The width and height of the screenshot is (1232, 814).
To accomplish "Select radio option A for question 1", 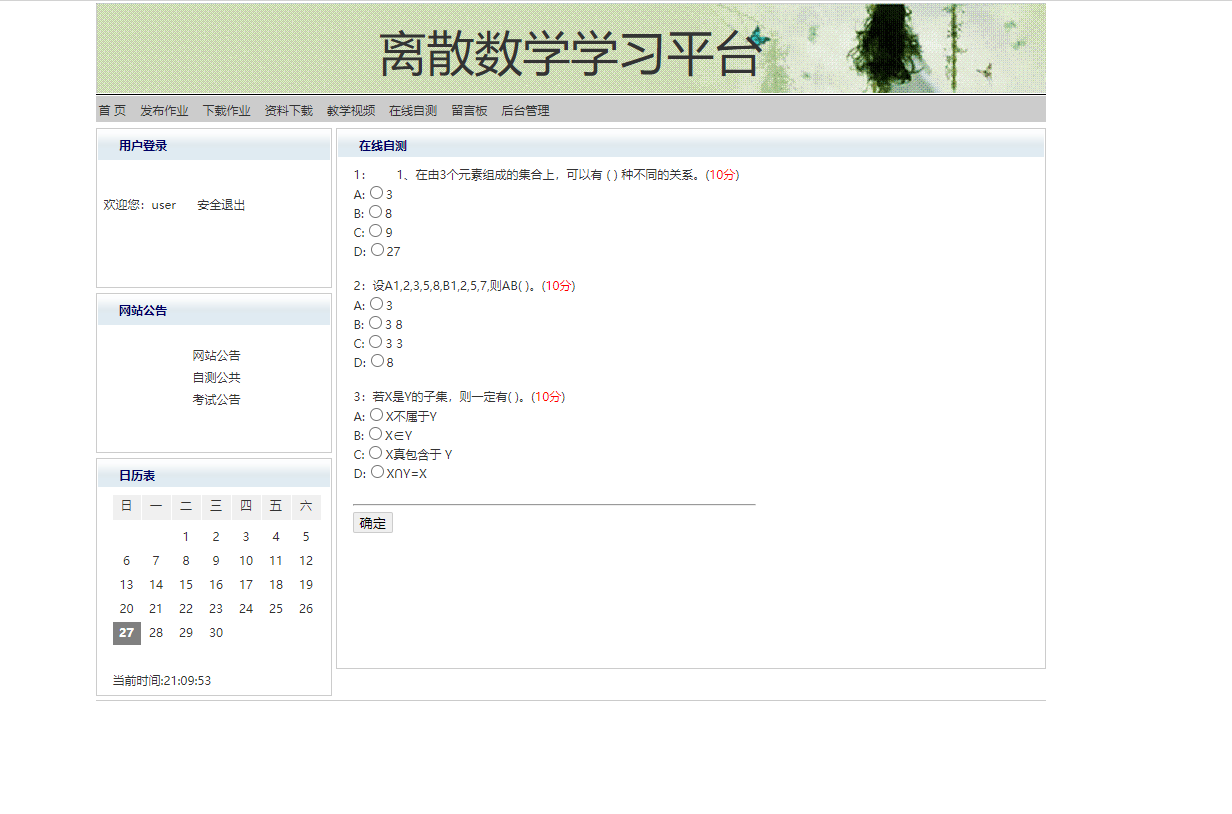I will tap(375, 193).
